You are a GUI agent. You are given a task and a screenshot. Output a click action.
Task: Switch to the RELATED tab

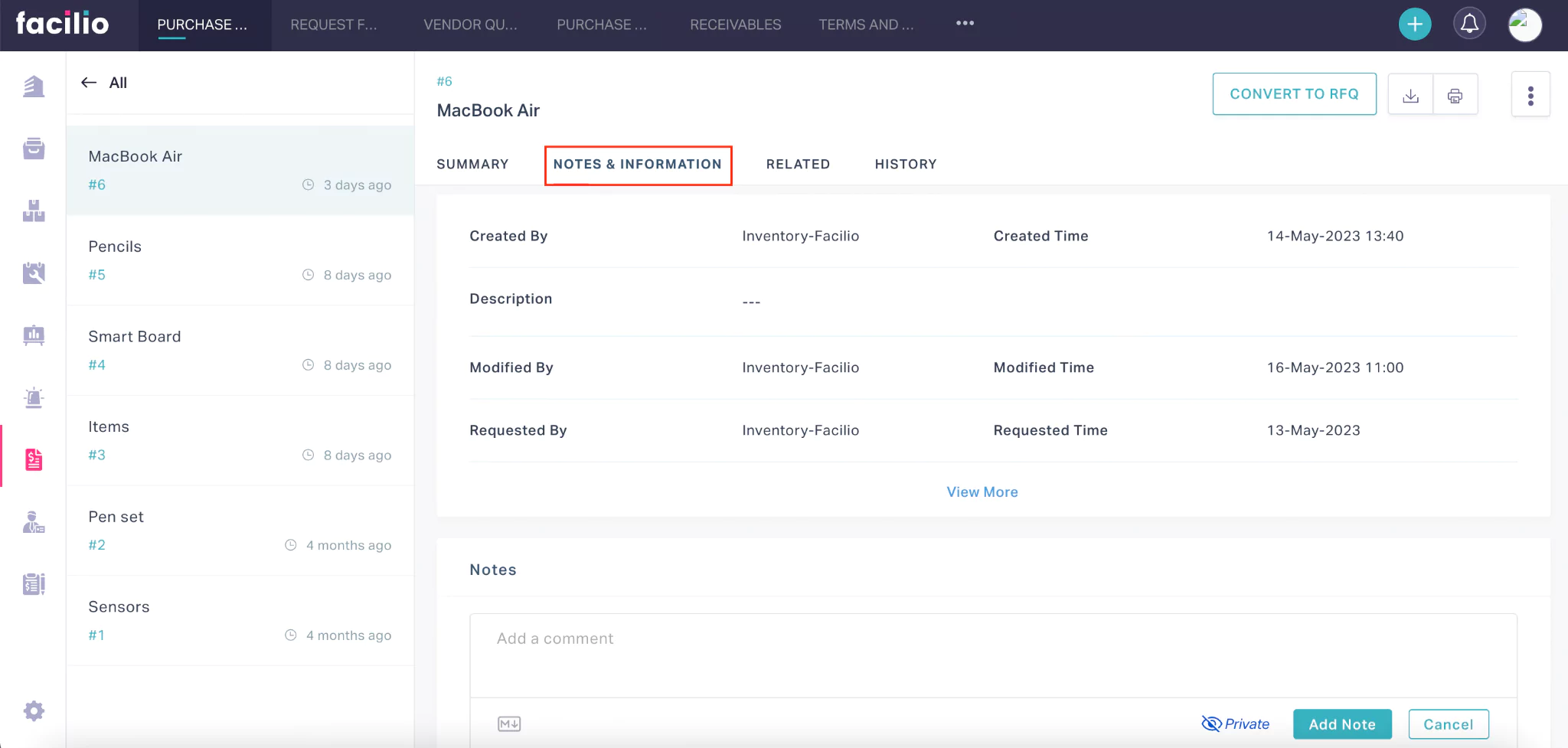point(798,164)
